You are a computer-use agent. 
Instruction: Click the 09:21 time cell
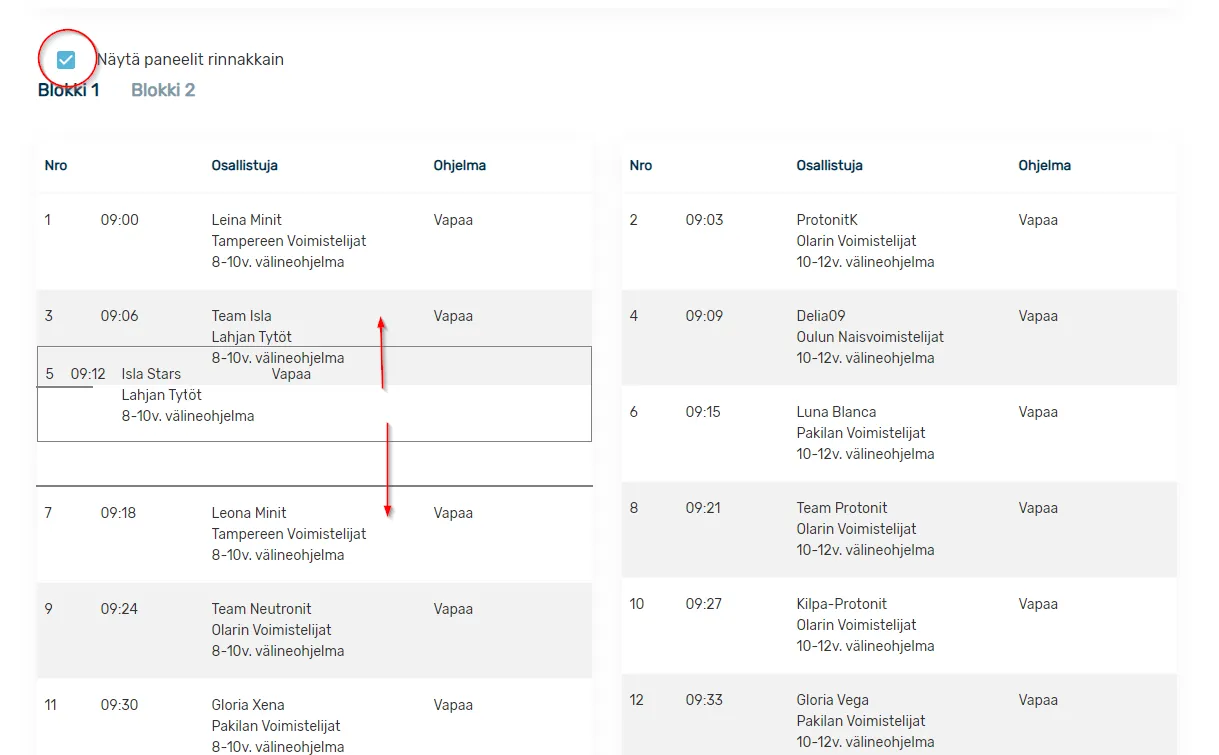703,508
